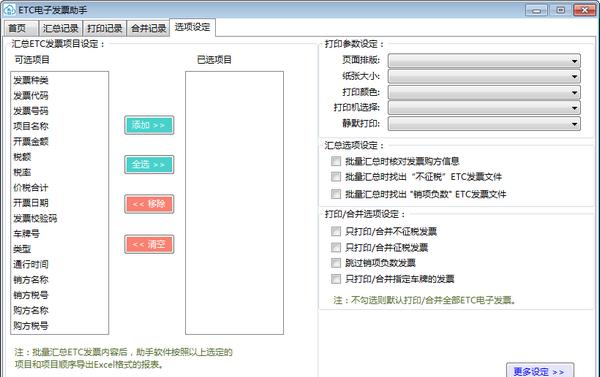Open 更多设定 >> settings

pyautogui.click(x=540, y=371)
